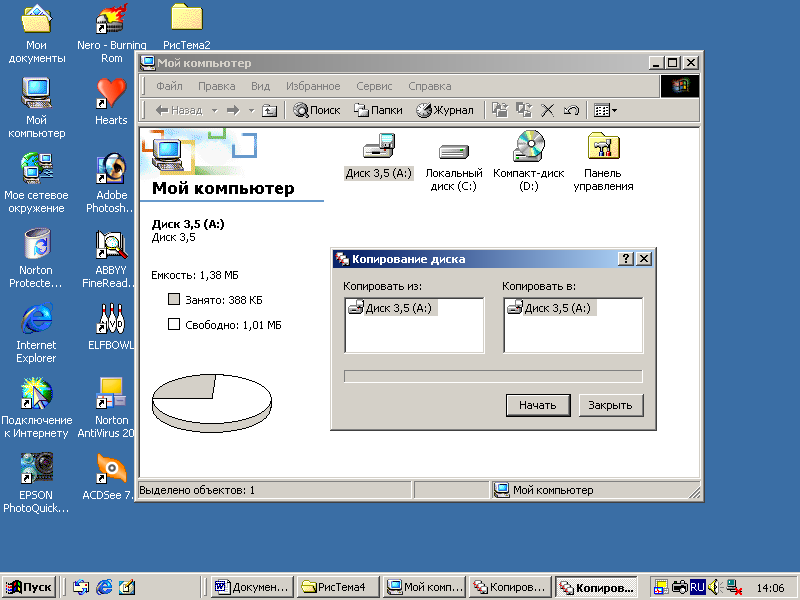
Task: Open the Поиск toolbar button
Action: coord(316,110)
